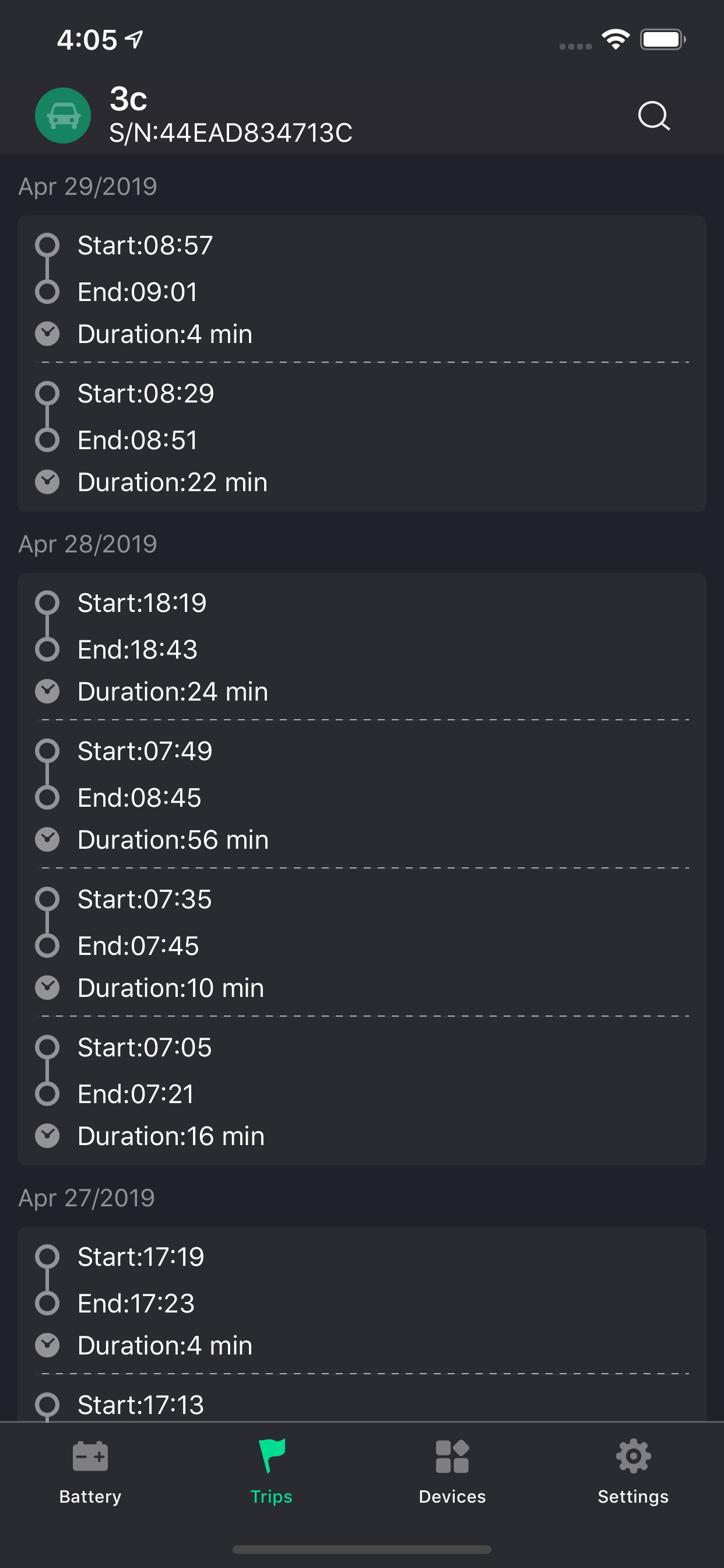Tap the circle marker beside End:08:51
The height and width of the screenshot is (1568, 724).
(47, 439)
